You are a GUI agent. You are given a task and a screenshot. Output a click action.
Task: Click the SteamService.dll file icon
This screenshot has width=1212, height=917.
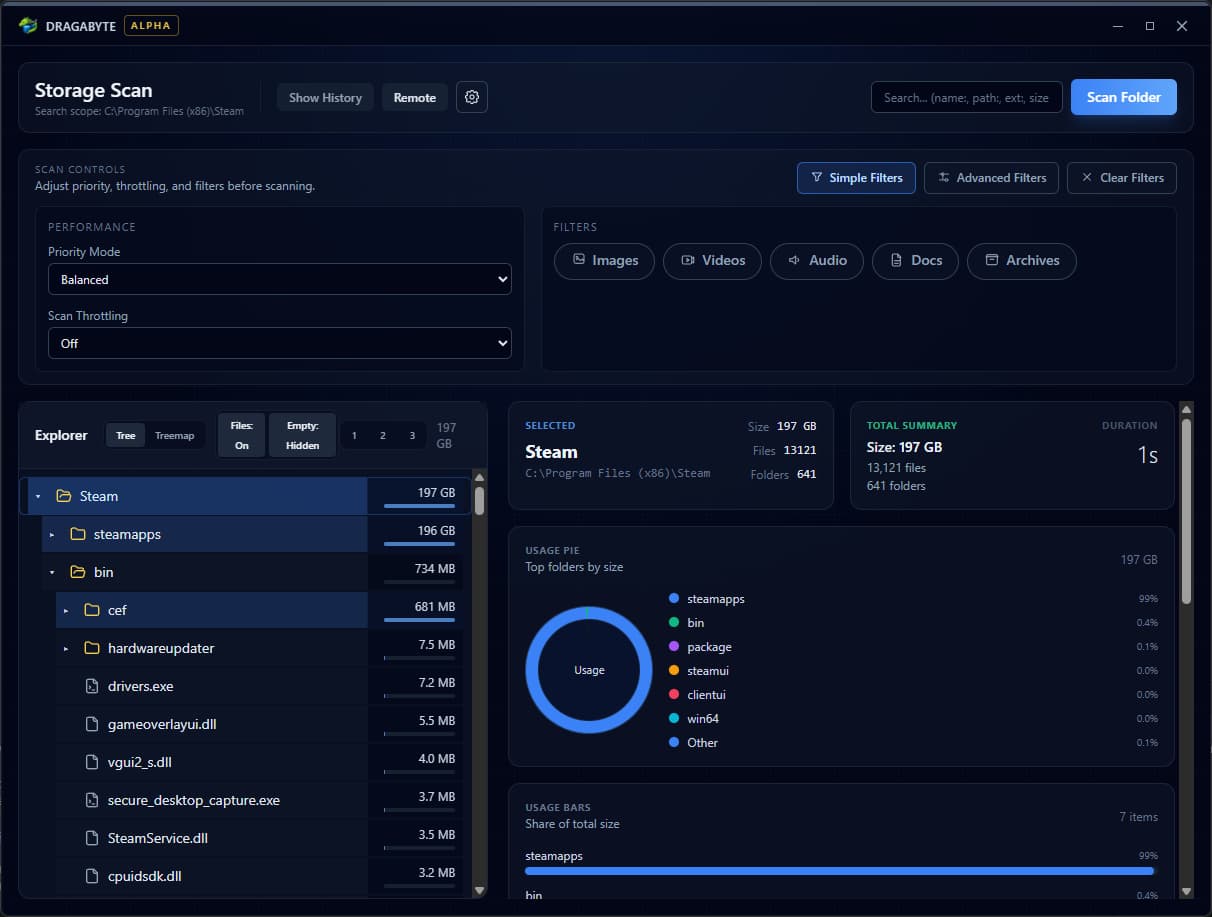click(x=92, y=838)
